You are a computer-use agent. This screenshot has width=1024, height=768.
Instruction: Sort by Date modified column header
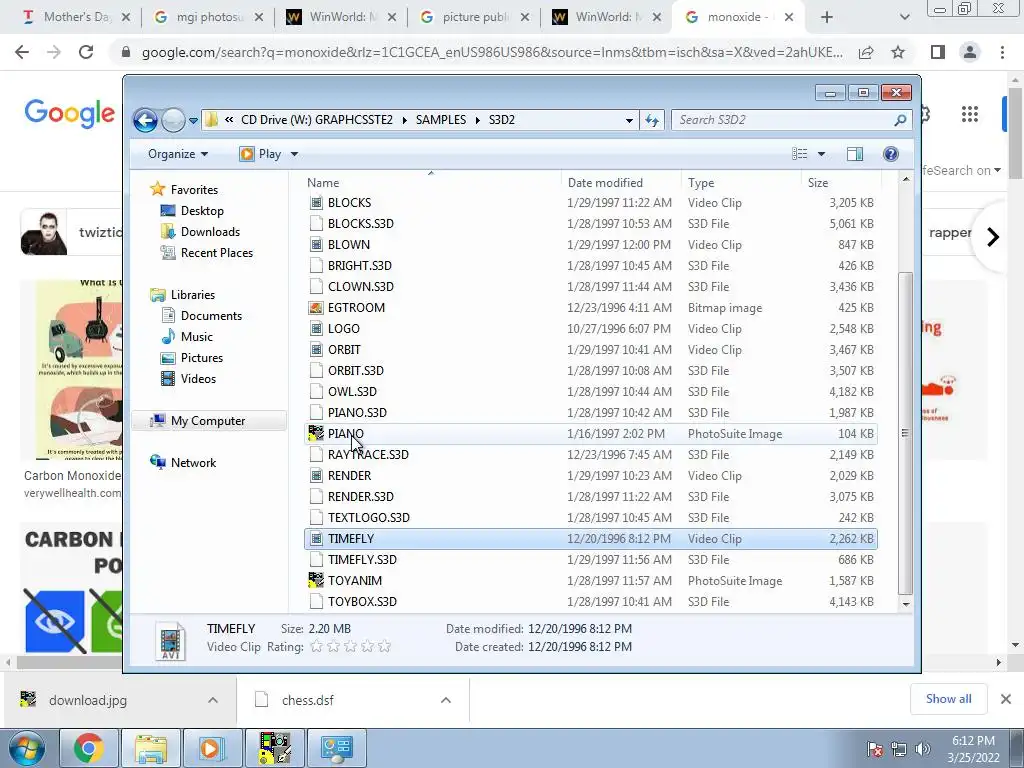621,183
